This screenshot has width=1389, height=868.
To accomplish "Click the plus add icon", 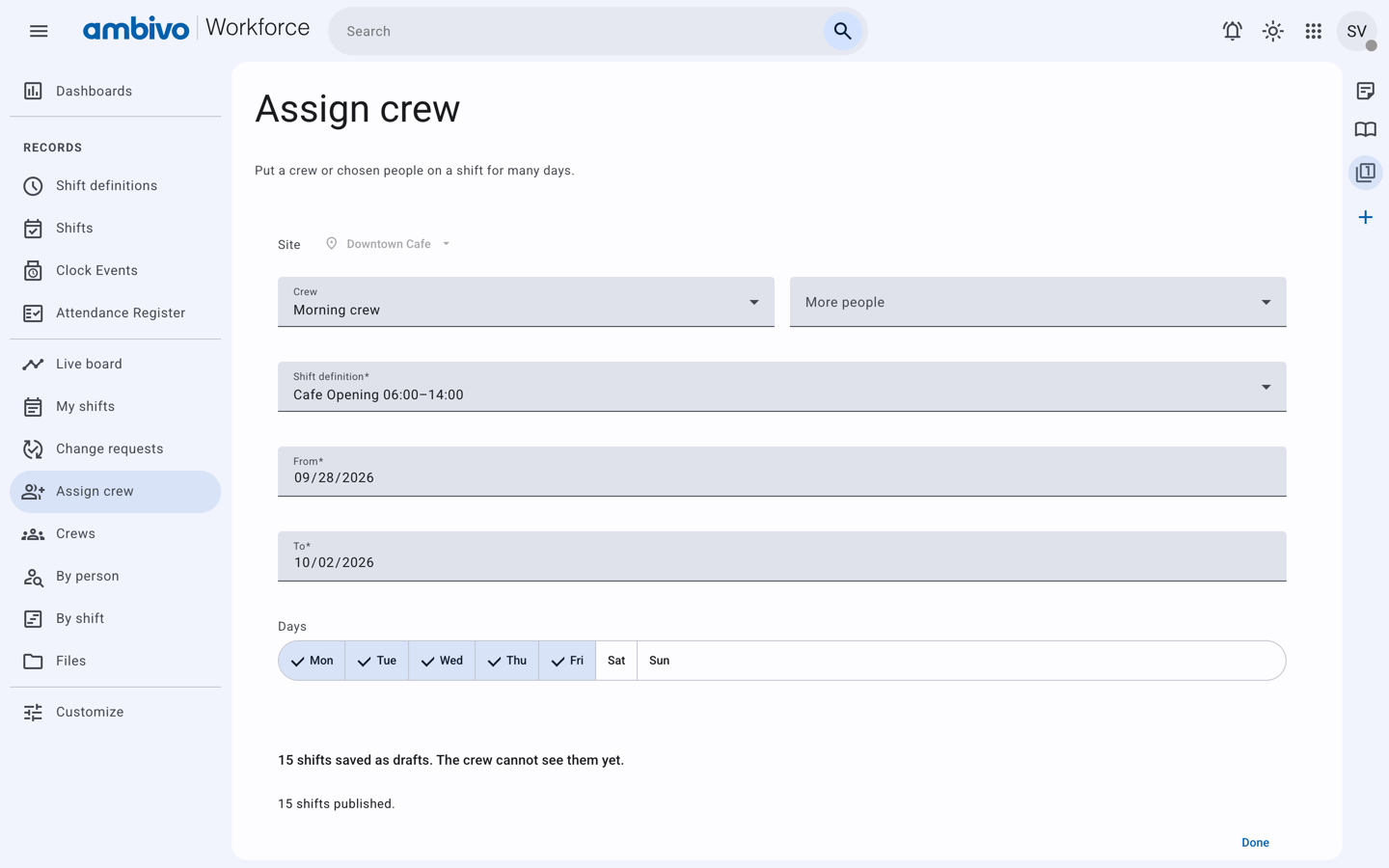I will coord(1365,217).
